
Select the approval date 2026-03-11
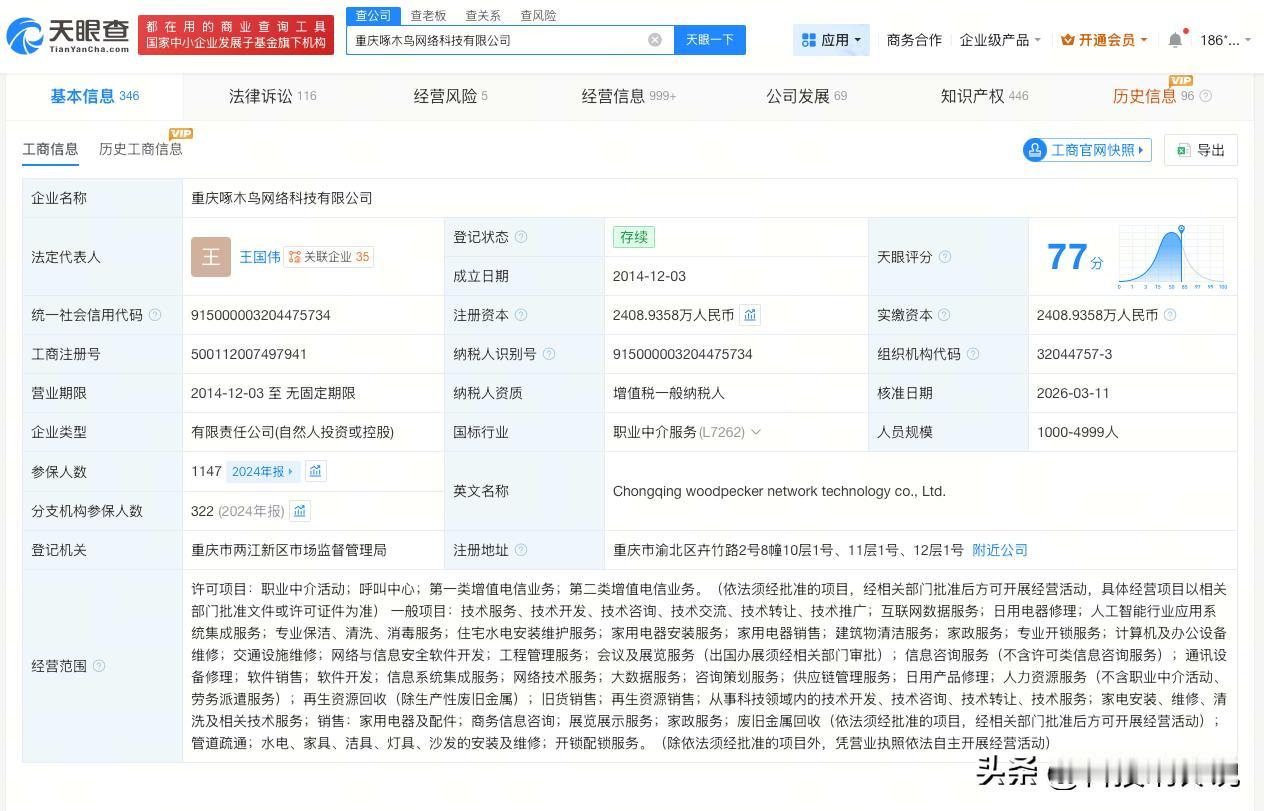point(1073,393)
